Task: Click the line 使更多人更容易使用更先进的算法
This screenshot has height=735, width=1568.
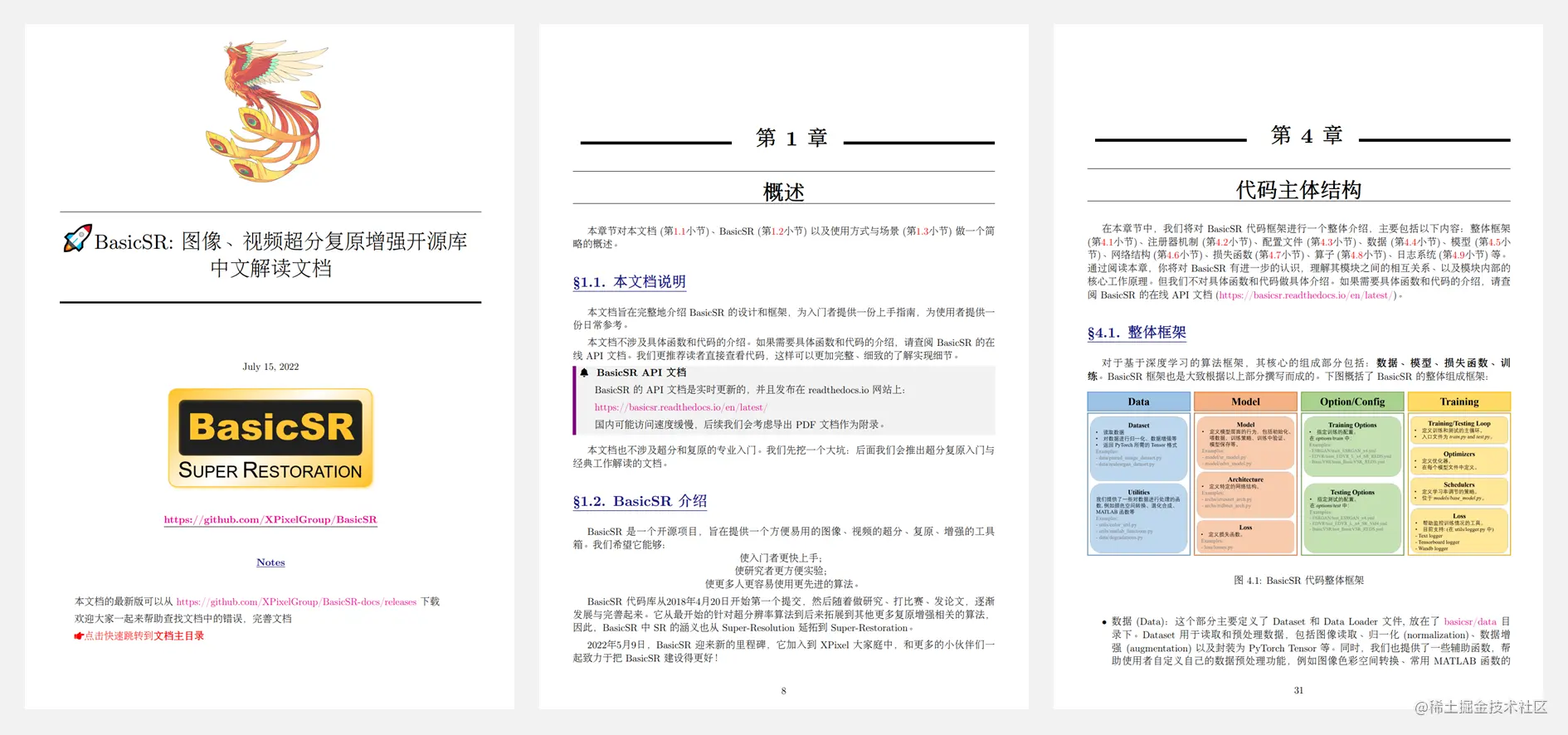Action: click(x=782, y=584)
